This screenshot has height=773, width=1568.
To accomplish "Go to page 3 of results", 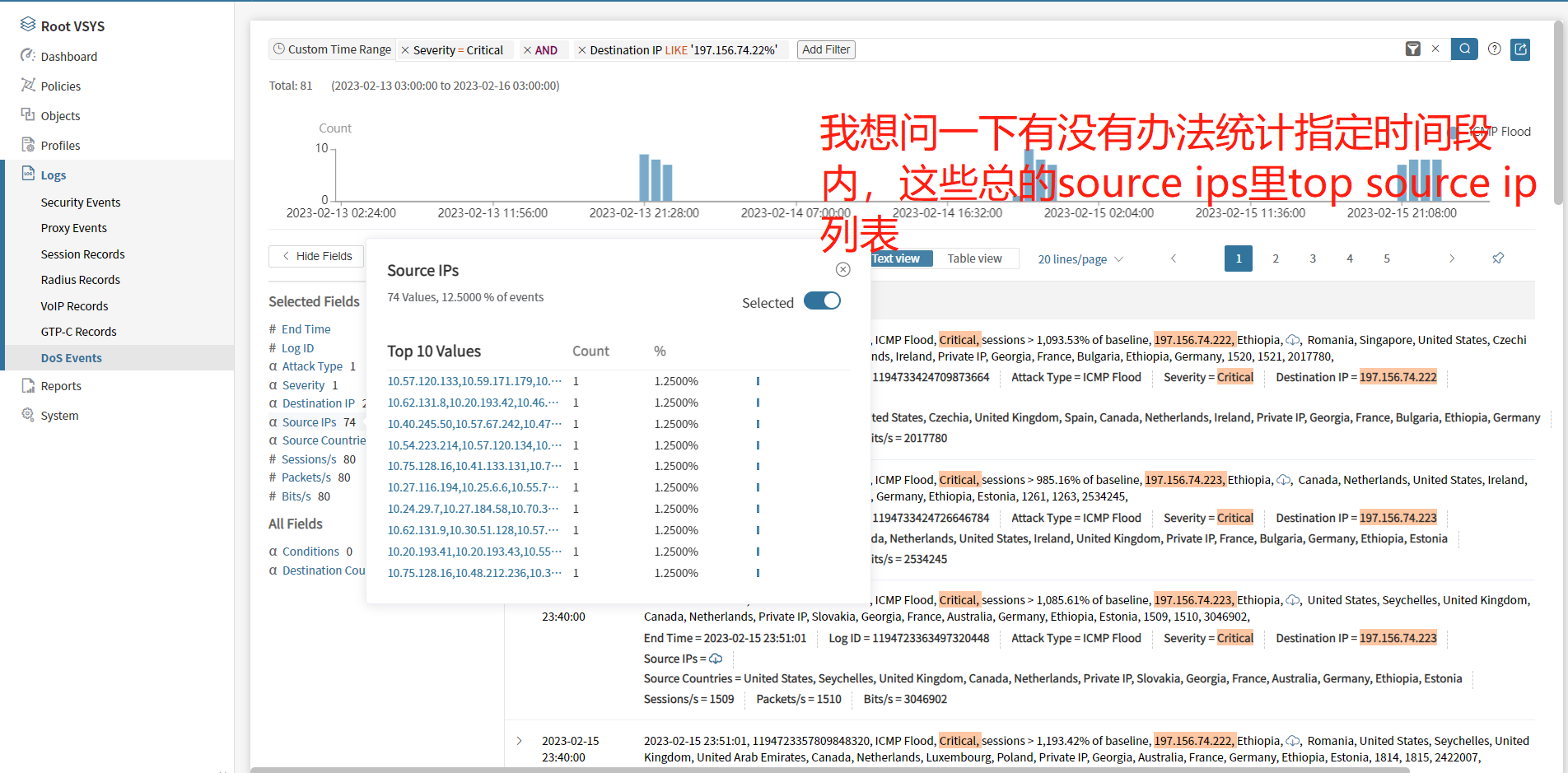I will [x=1312, y=258].
